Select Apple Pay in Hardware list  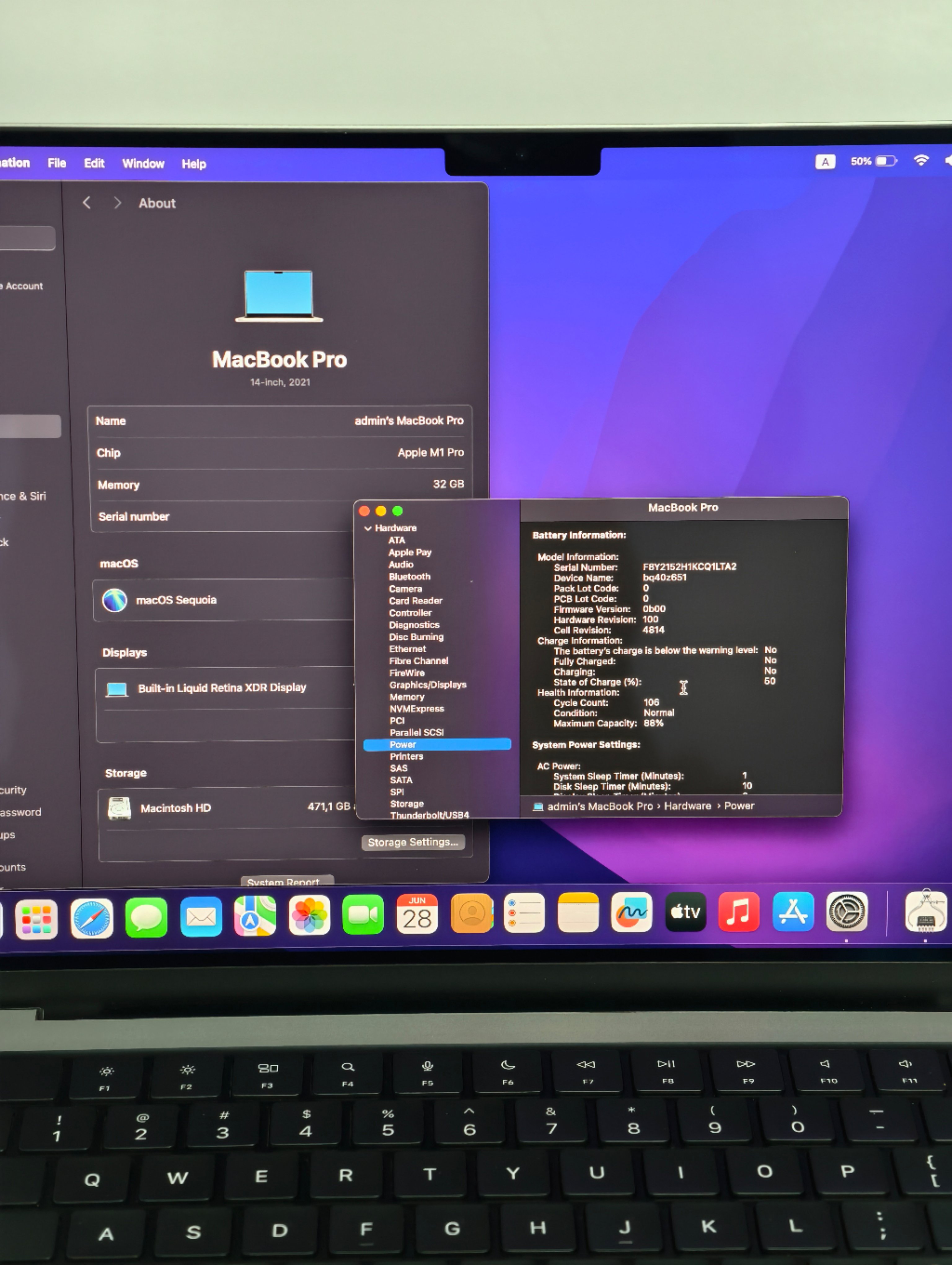tap(410, 552)
